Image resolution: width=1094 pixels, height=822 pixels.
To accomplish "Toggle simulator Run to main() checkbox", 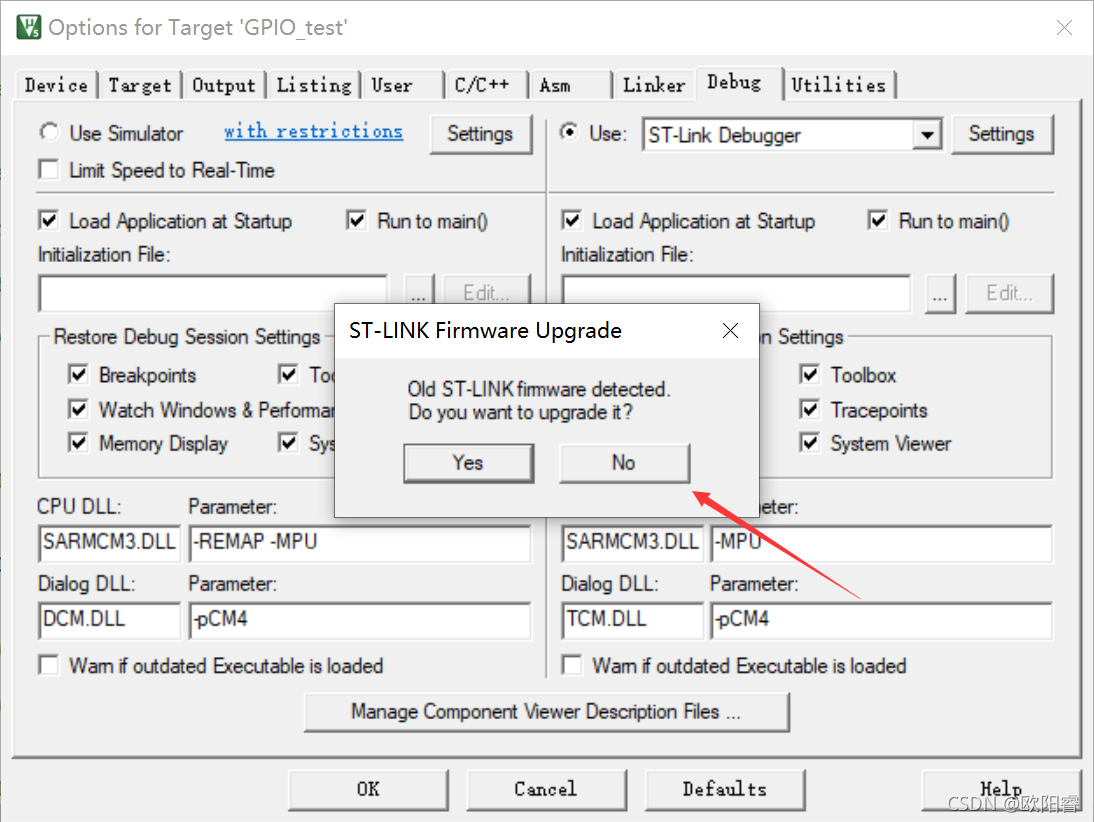I will tap(357, 221).
